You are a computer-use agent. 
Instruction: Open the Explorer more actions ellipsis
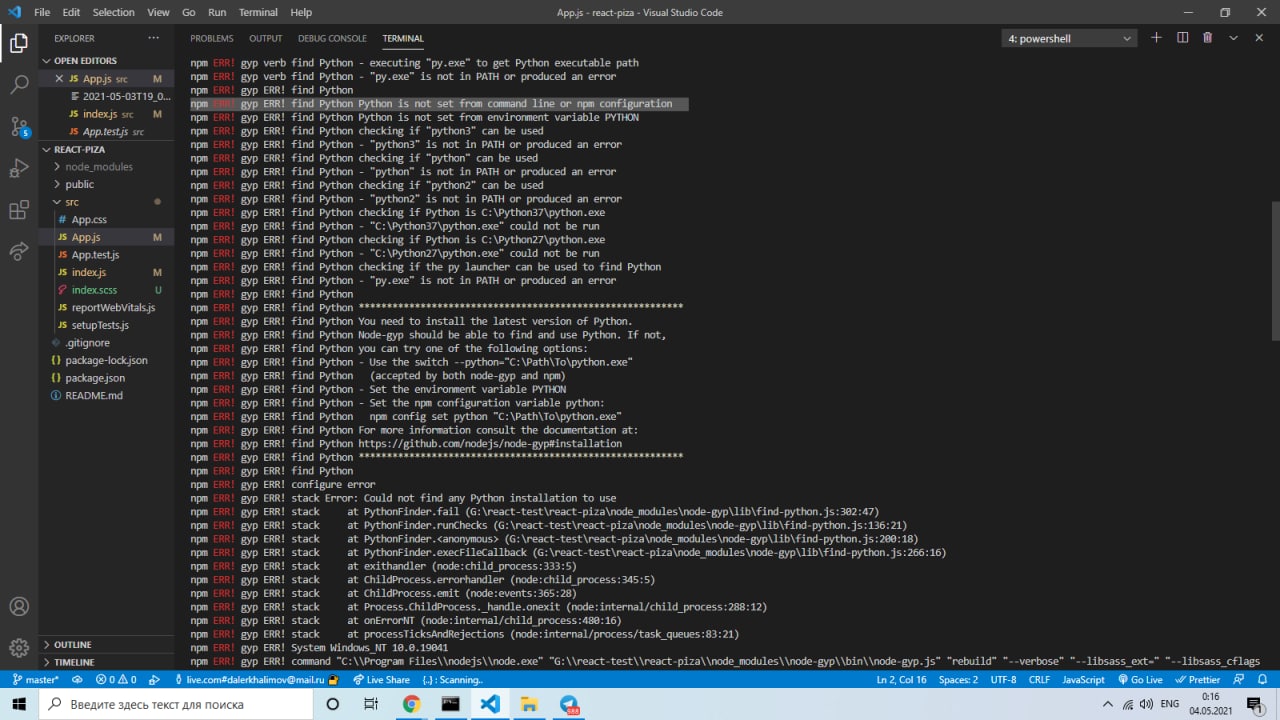coord(153,38)
